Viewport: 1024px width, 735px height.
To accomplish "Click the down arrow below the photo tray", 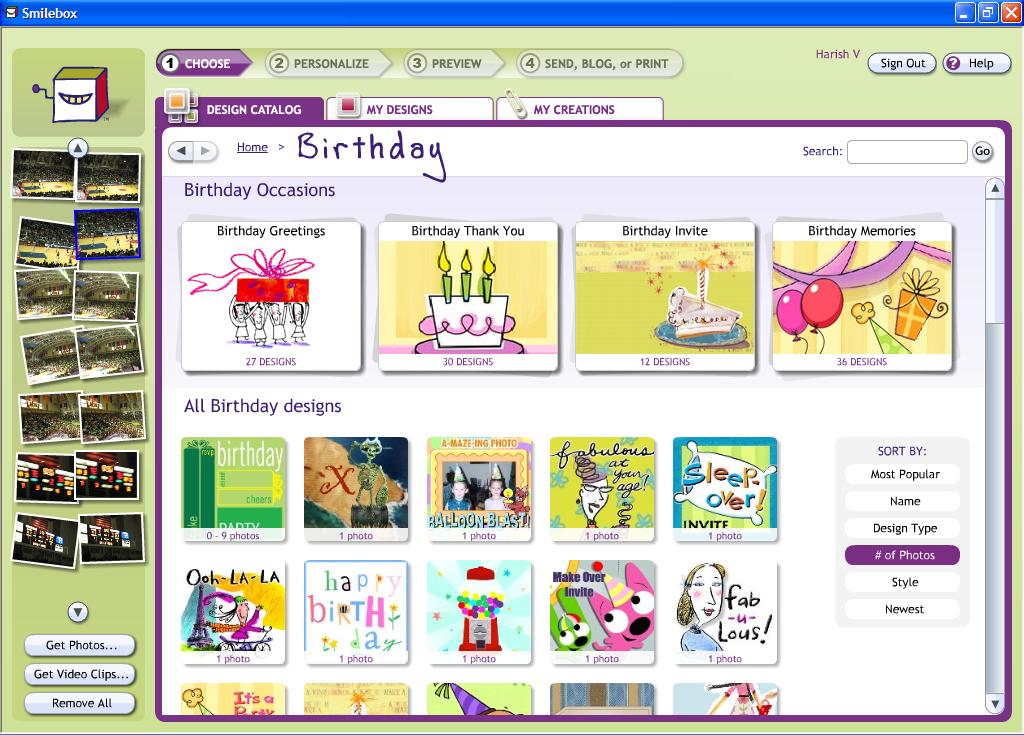I will [x=79, y=613].
